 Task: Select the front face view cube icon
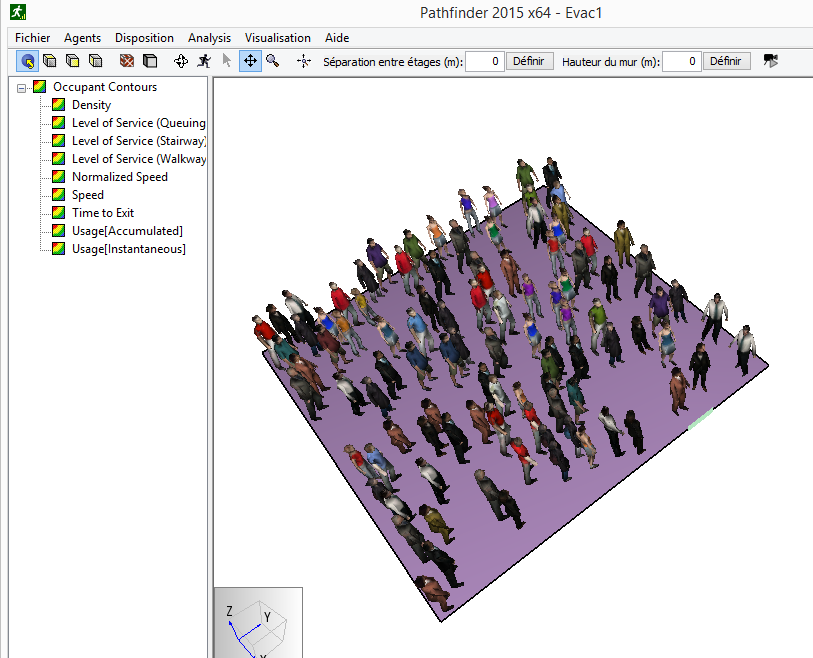click(x=73, y=61)
